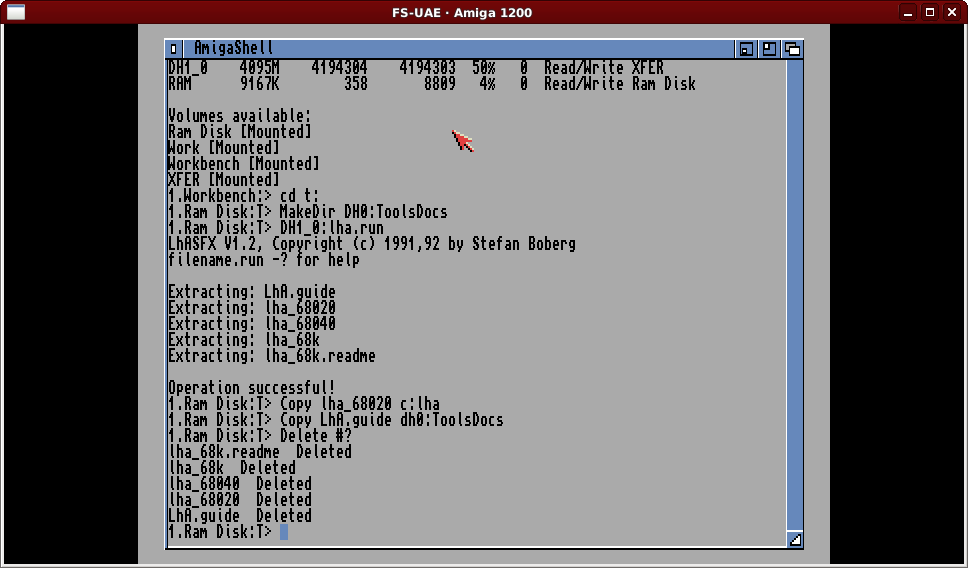
Task: Click the 'Read/Write XFER' entry in DH1_0 row
Action: pos(604,67)
